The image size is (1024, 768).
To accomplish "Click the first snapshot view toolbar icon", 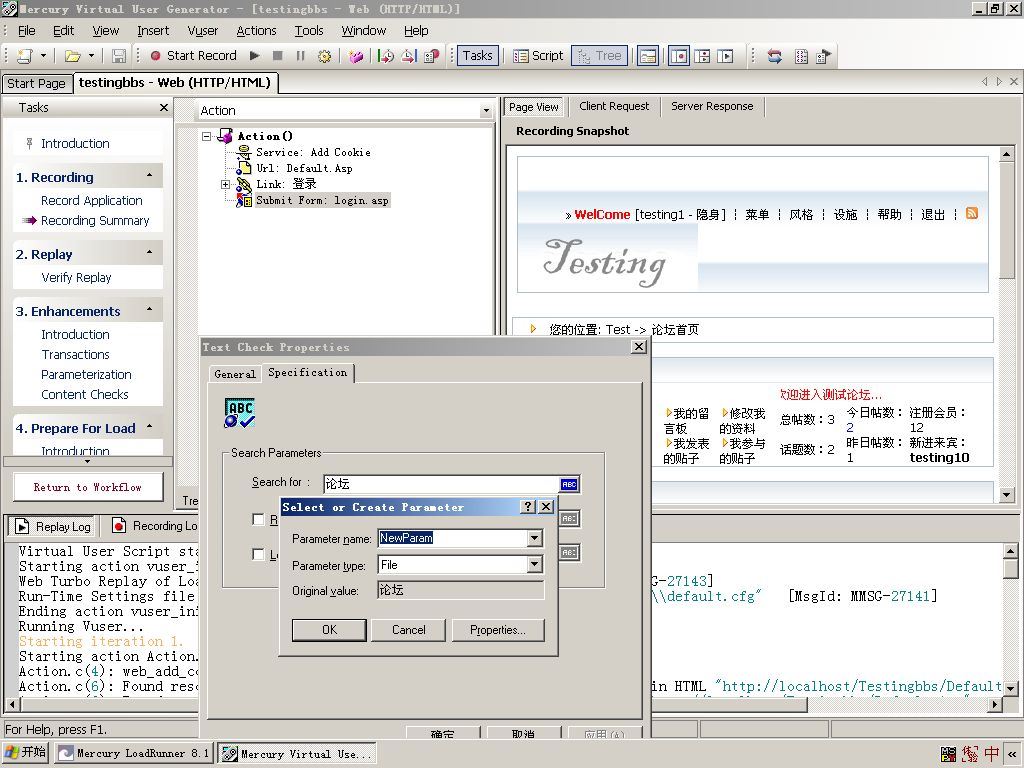I will (679, 56).
